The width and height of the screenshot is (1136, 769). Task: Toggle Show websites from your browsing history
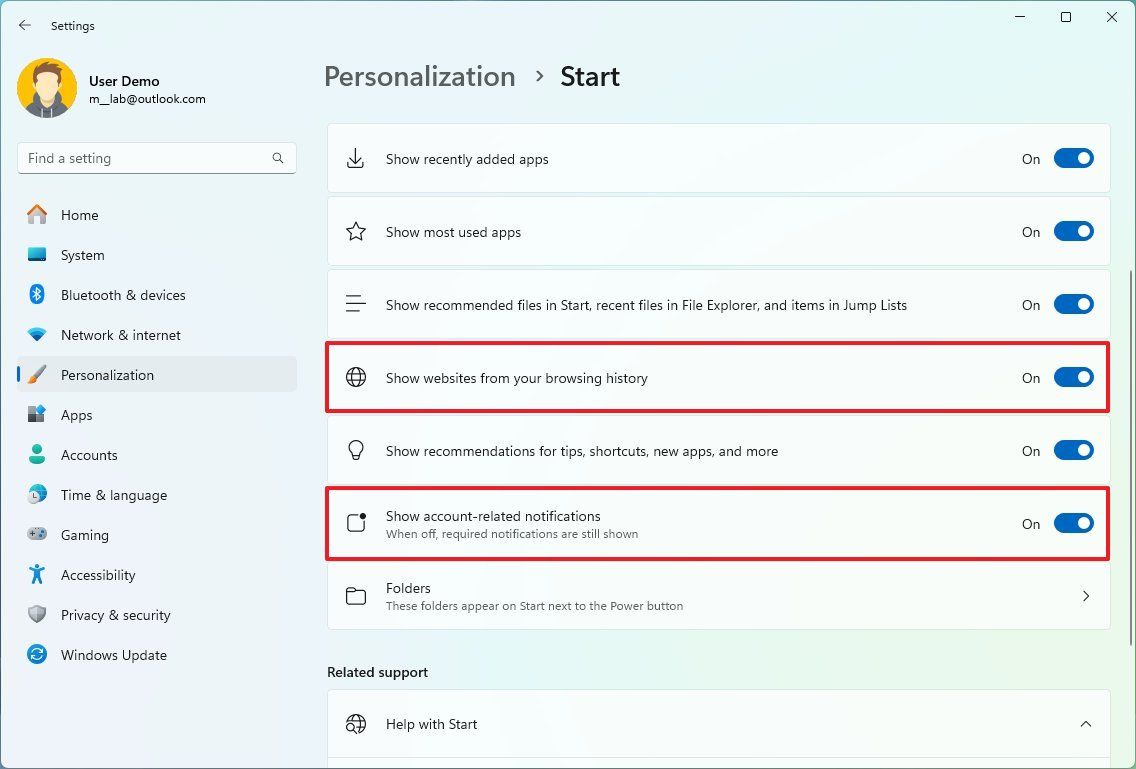coord(1073,378)
